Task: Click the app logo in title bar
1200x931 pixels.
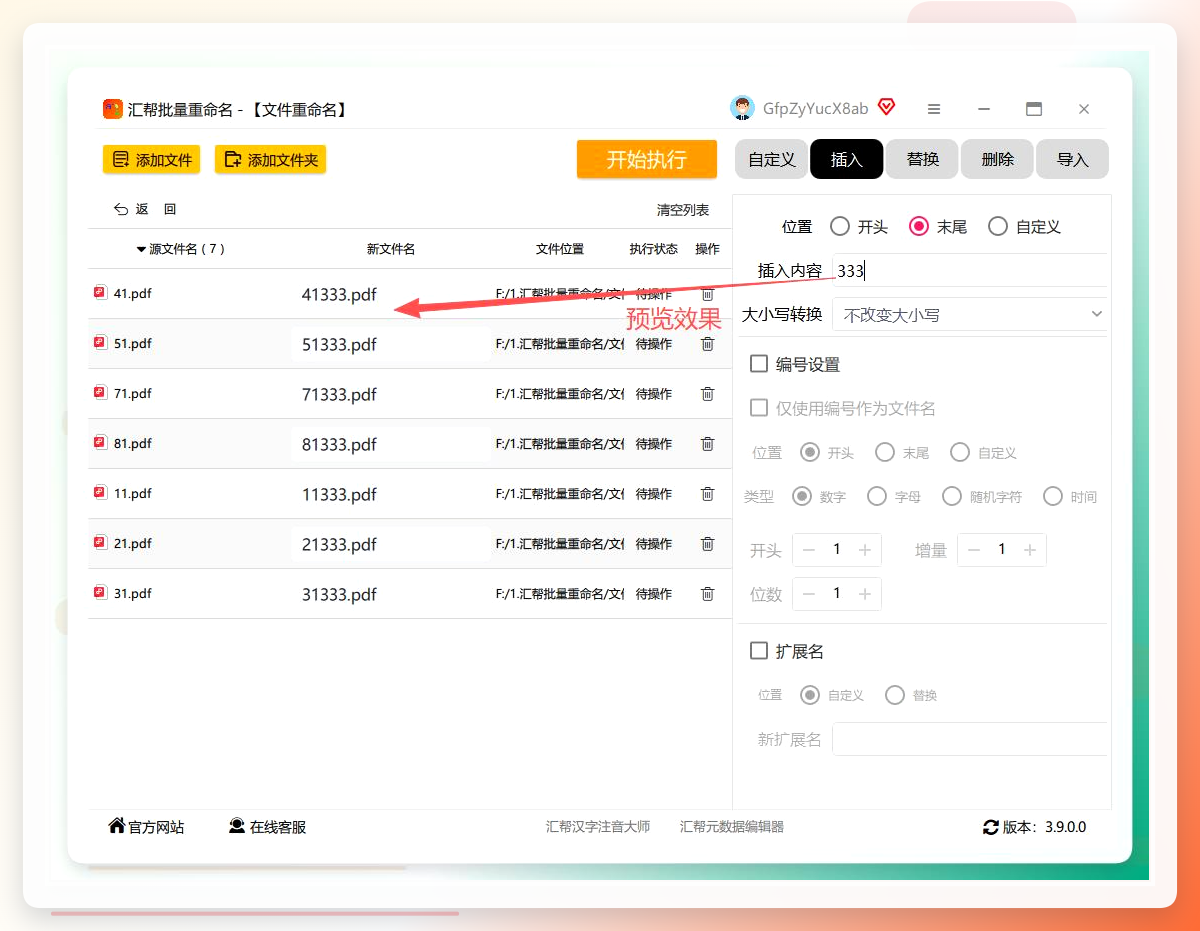Action: coord(113,109)
